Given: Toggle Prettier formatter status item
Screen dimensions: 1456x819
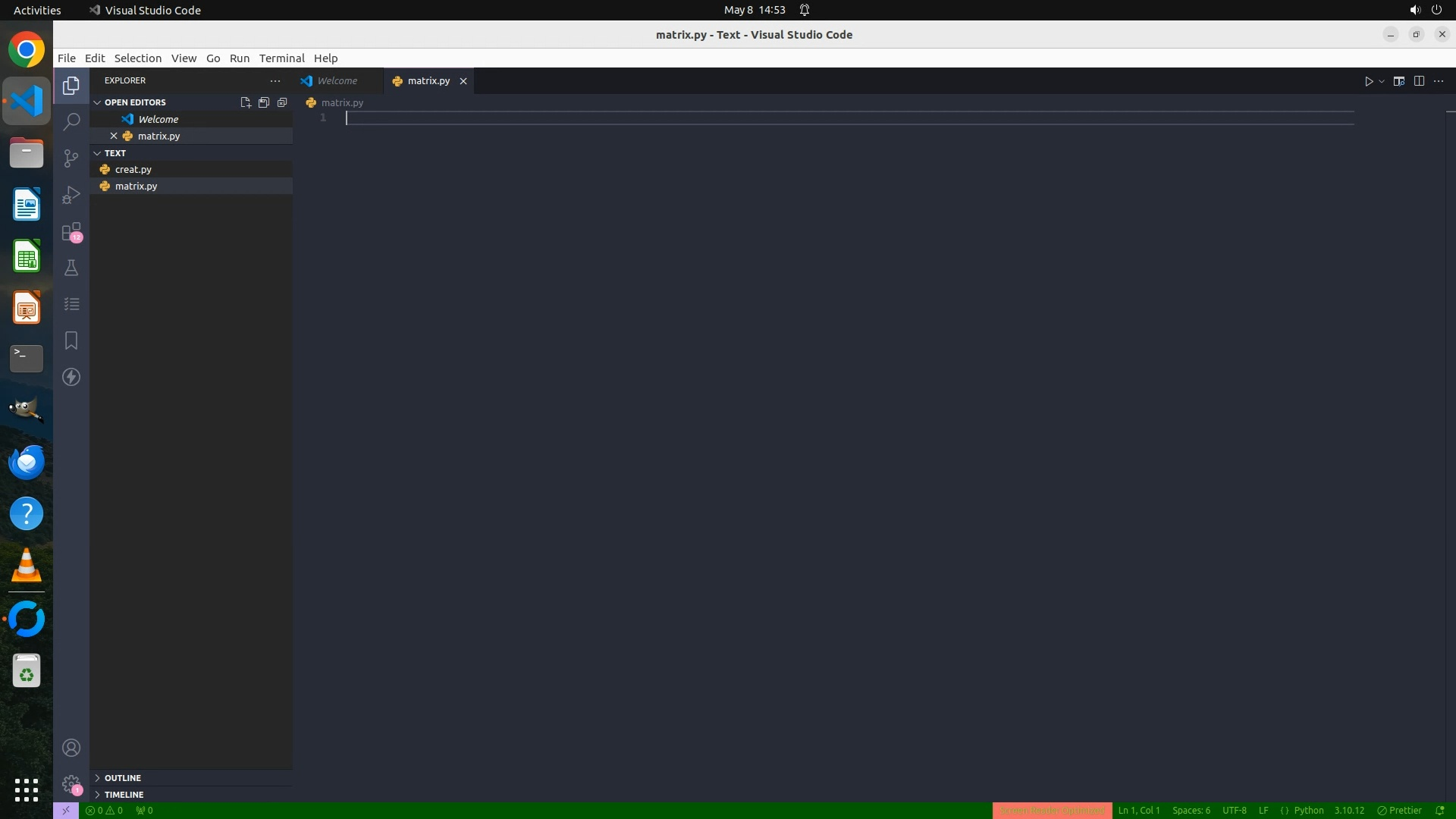Looking at the screenshot, I should click(1399, 810).
